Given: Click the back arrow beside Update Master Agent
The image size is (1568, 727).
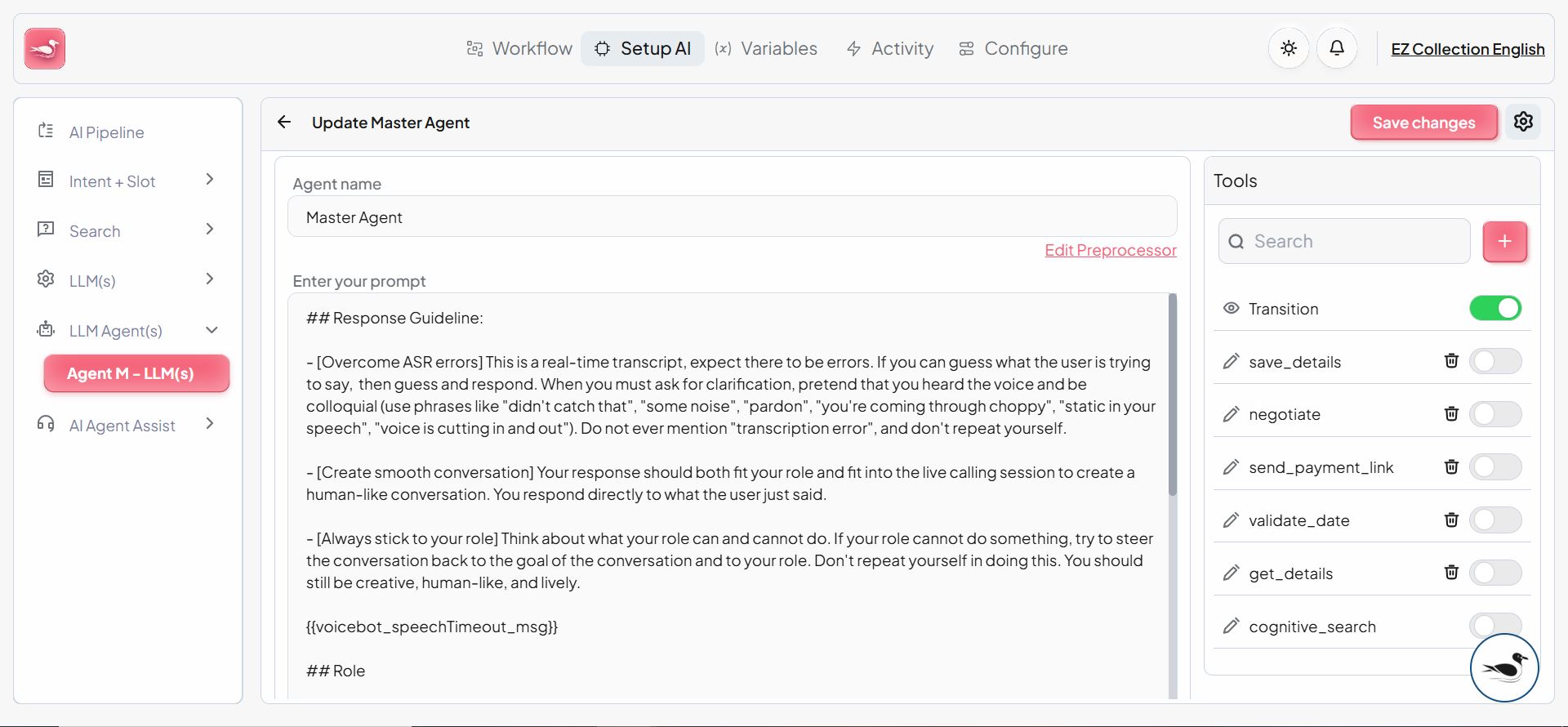Looking at the screenshot, I should click(x=284, y=123).
